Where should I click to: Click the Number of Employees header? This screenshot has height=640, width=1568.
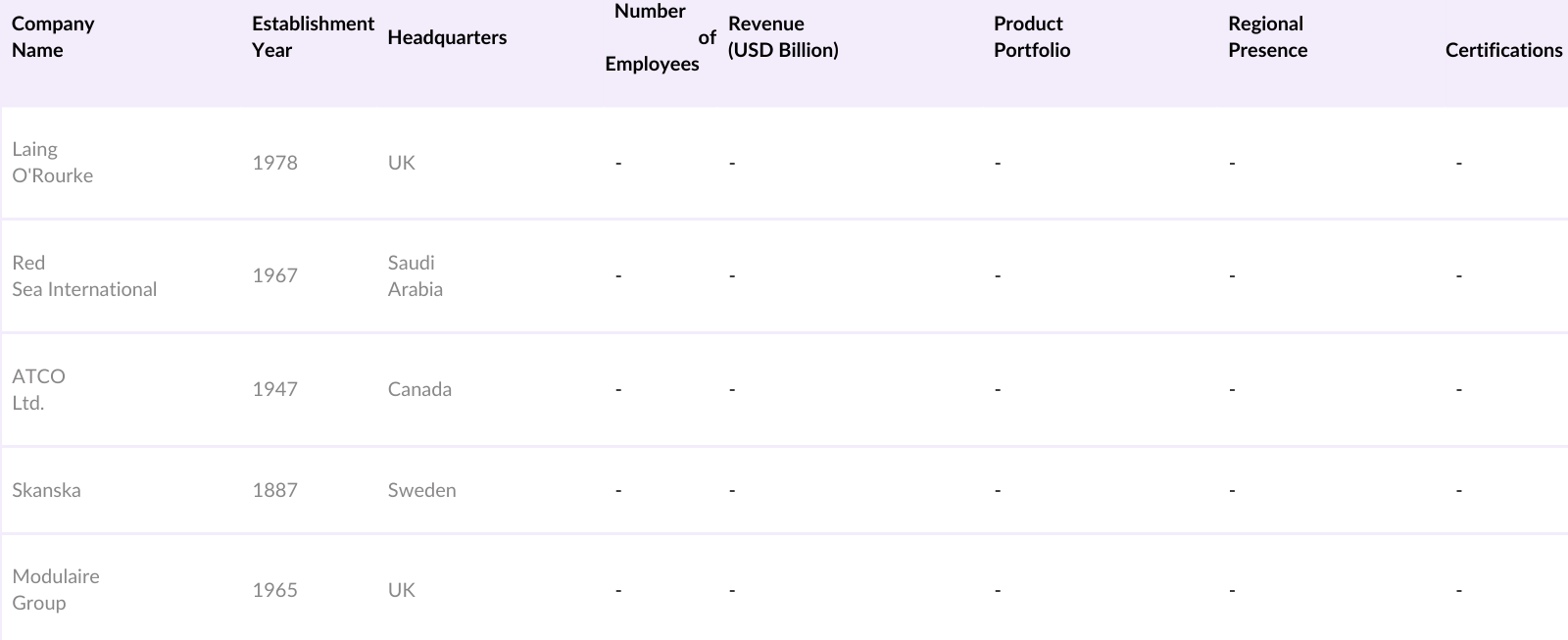652,37
